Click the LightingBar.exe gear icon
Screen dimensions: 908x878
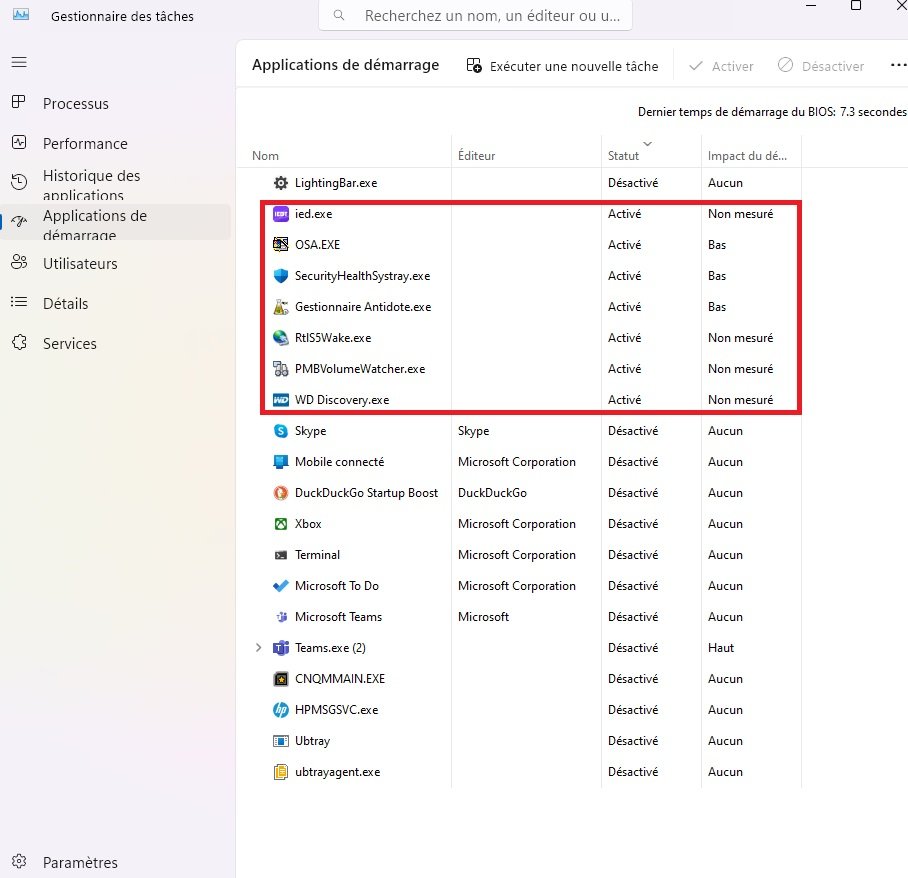tap(281, 183)
